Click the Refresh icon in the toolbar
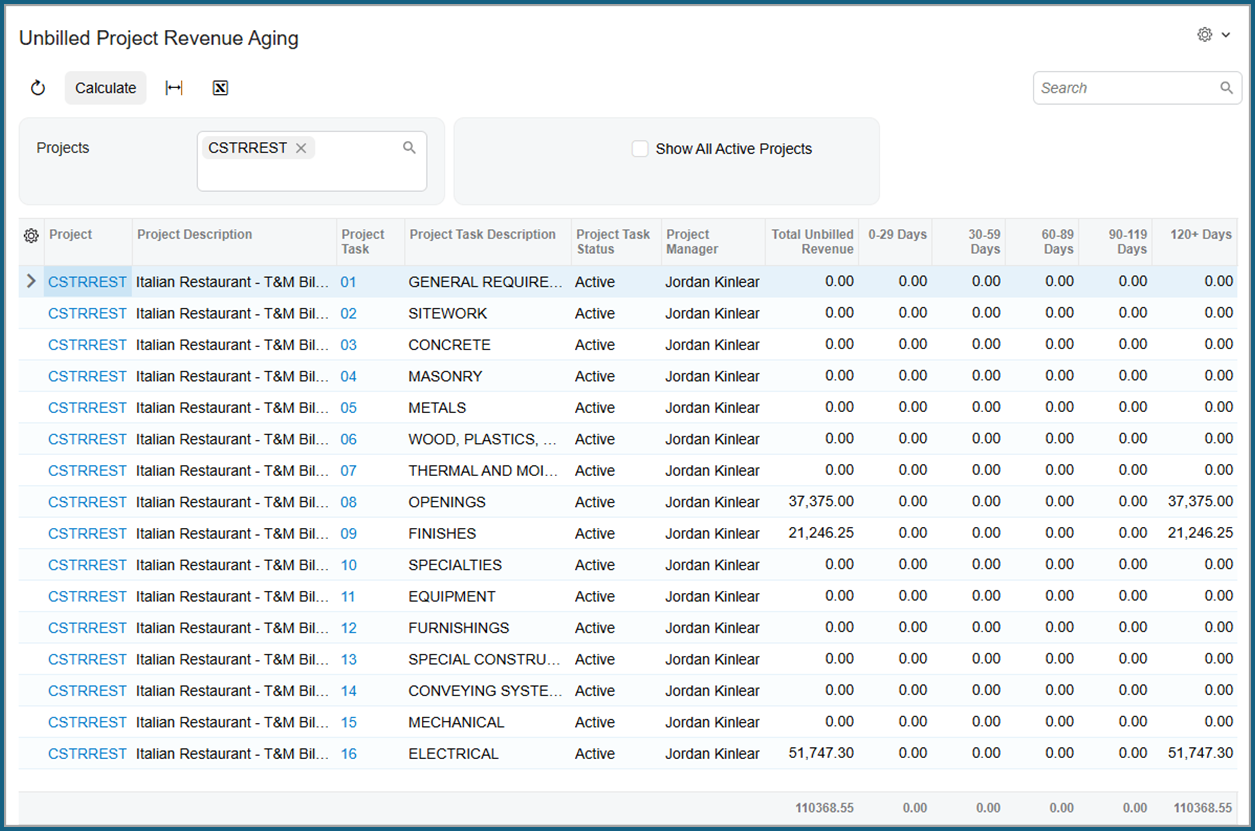The height and width of the screenshot is (831, 1255). (x=38, y=88)
